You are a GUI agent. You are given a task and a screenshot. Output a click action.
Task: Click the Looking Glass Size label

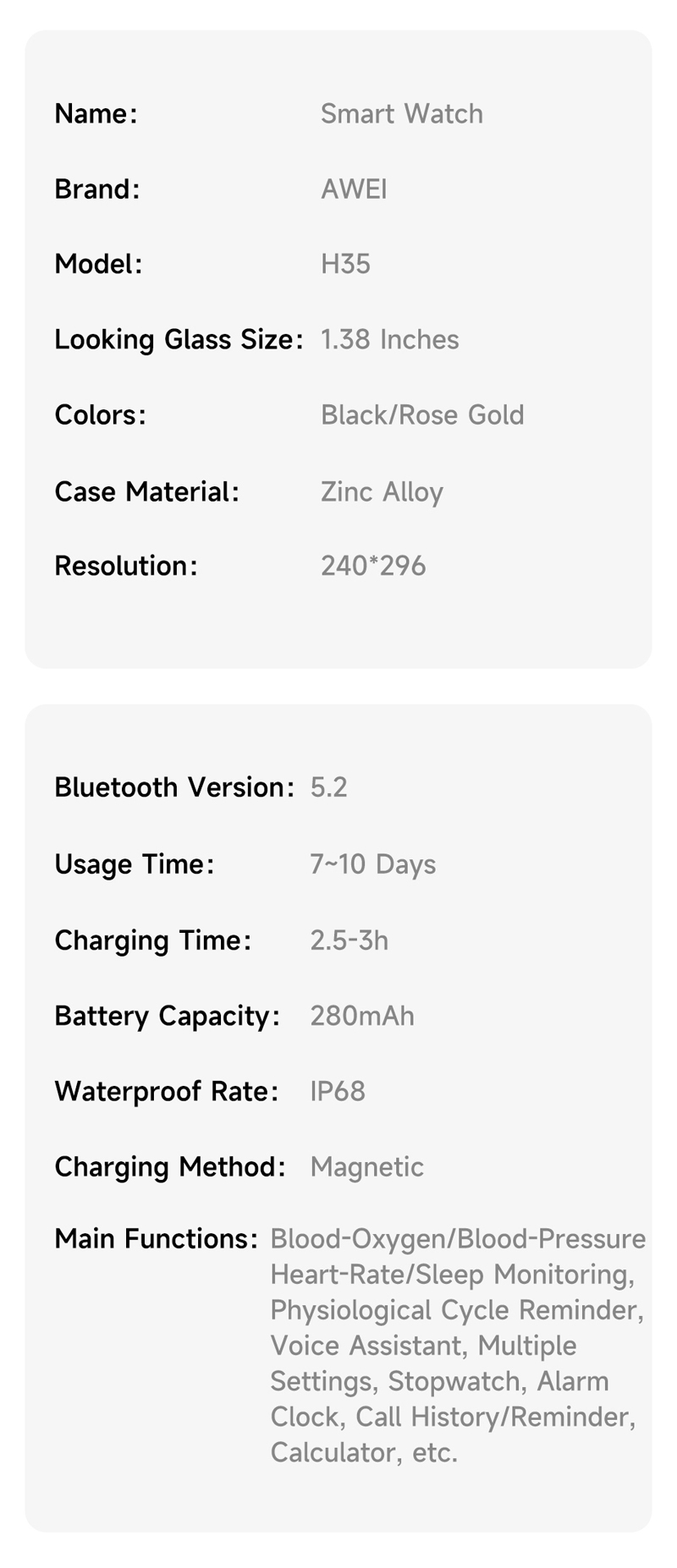(179, 340)
